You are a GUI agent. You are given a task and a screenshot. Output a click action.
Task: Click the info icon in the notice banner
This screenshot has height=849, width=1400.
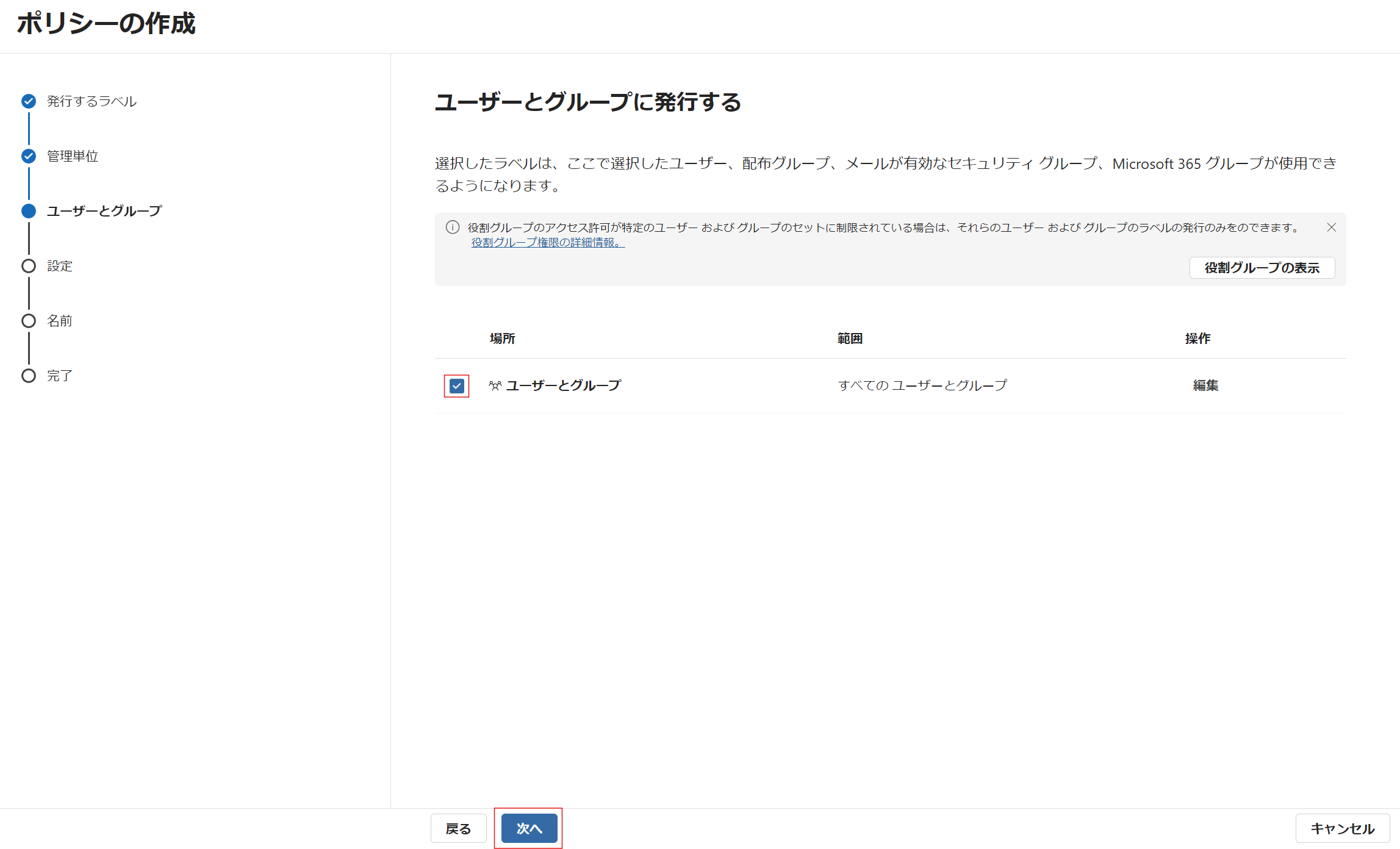[453, 227]
